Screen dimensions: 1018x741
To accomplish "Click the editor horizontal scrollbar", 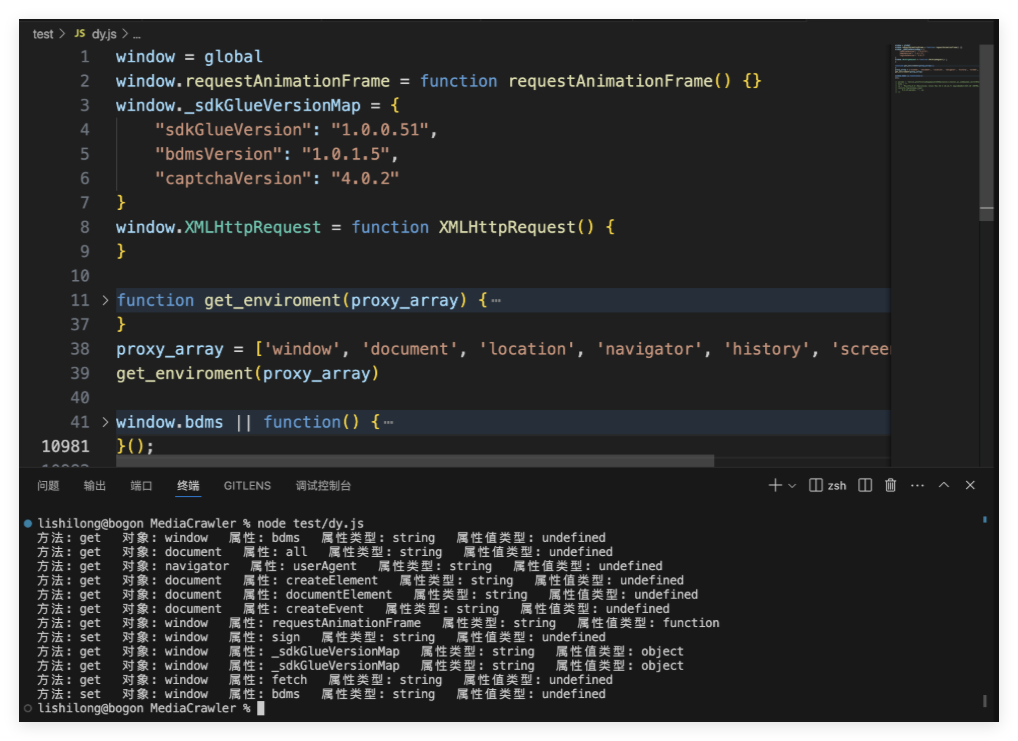I will [415, 460].
